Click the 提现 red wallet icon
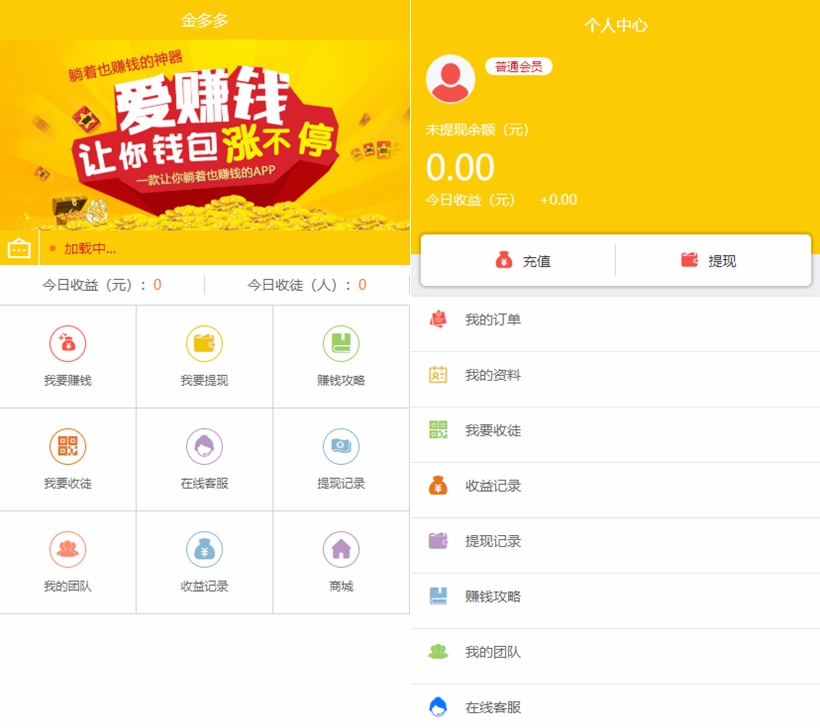 [x=689, y=259]
